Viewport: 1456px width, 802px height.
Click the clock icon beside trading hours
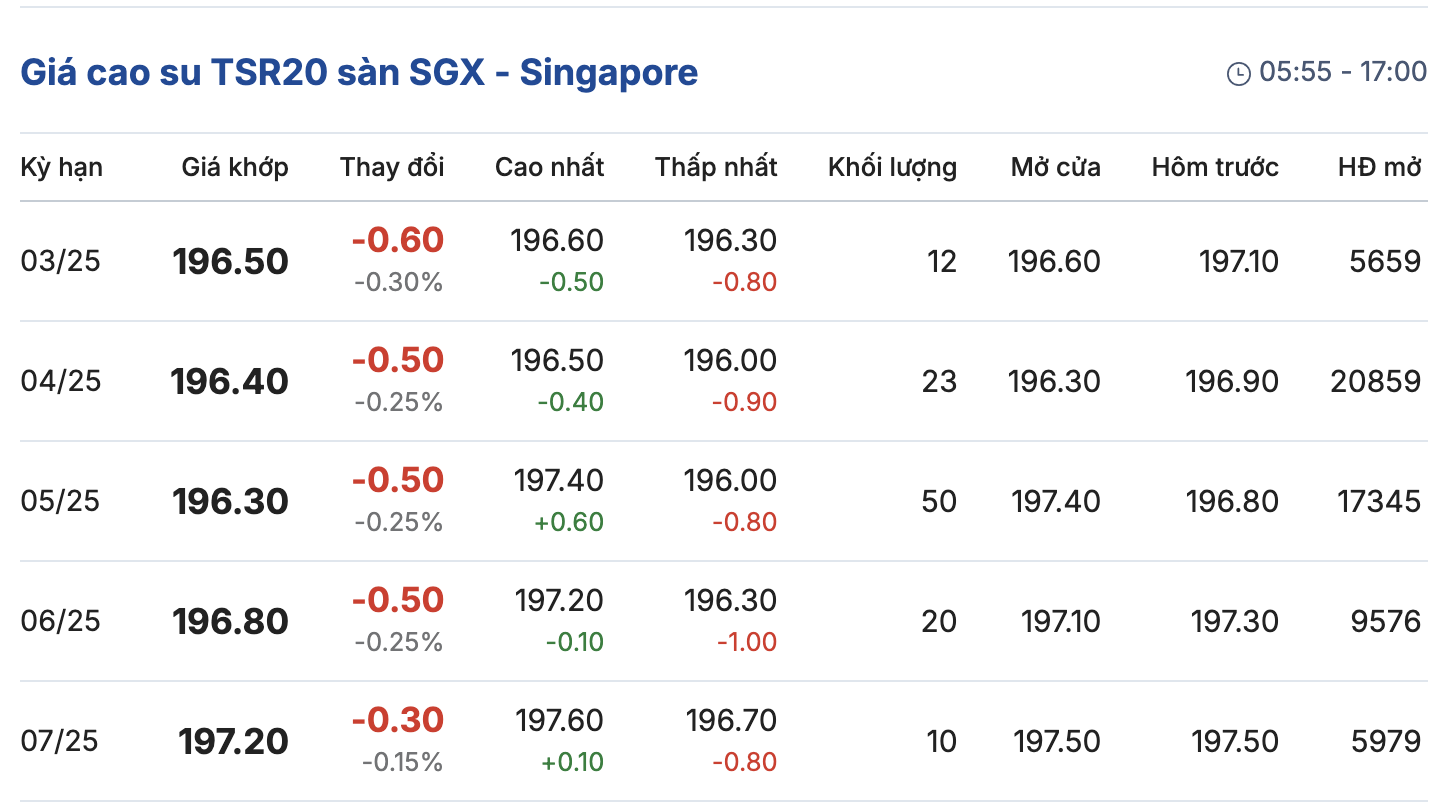click(1238, 73)
